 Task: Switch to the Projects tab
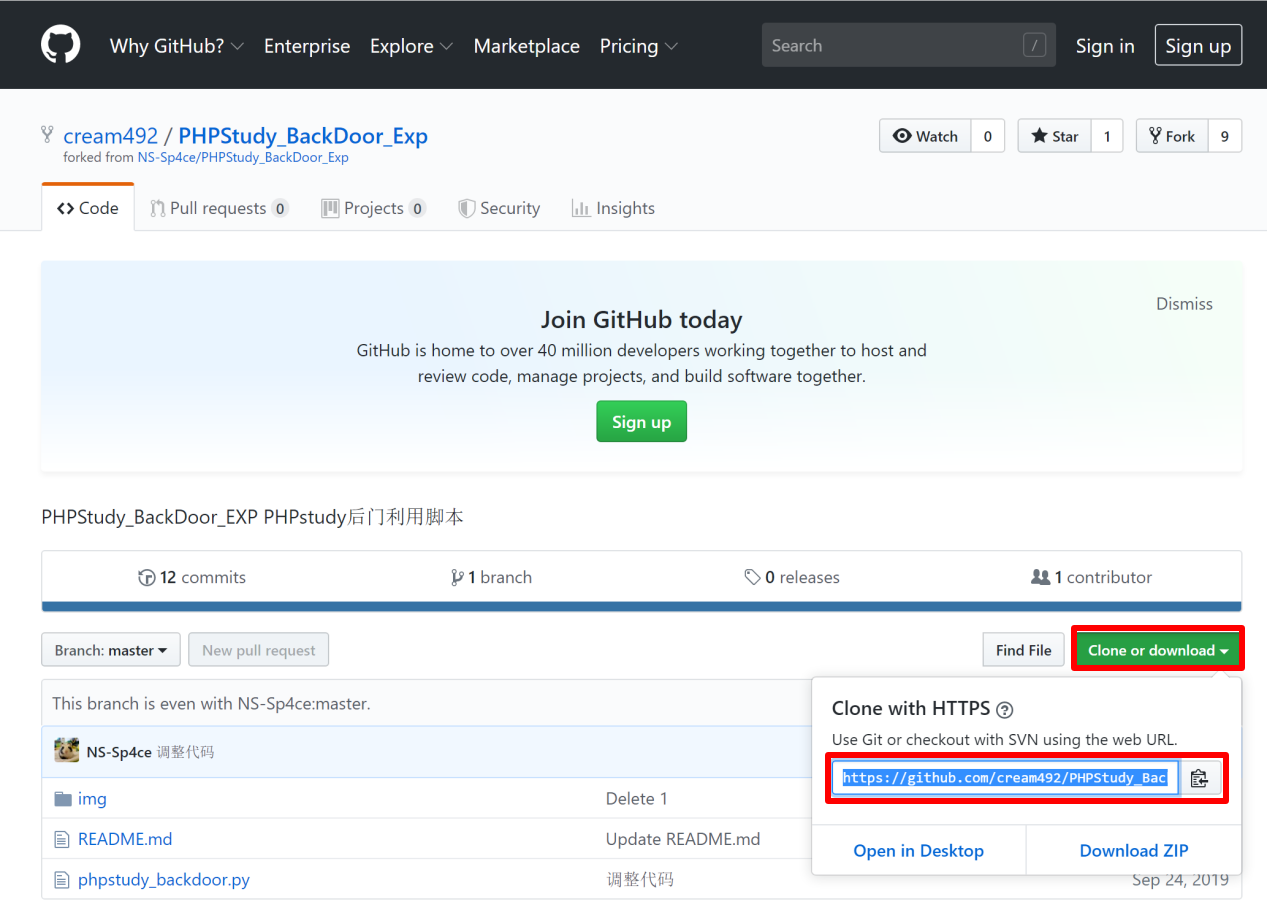[x=373, y=208]
